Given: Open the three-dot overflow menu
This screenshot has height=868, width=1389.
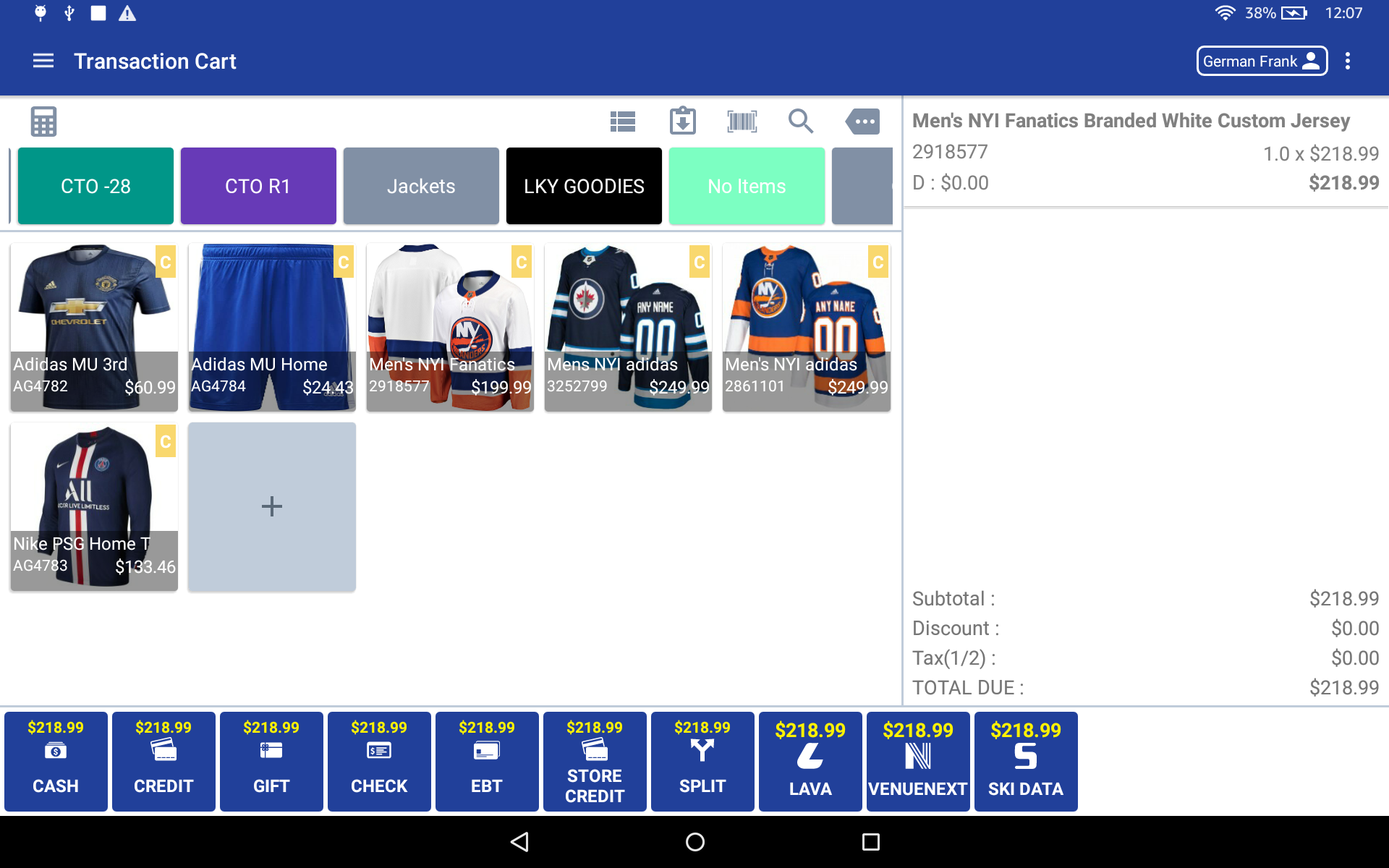Looking at the screenshot, I should click(x=1348, y=61).
